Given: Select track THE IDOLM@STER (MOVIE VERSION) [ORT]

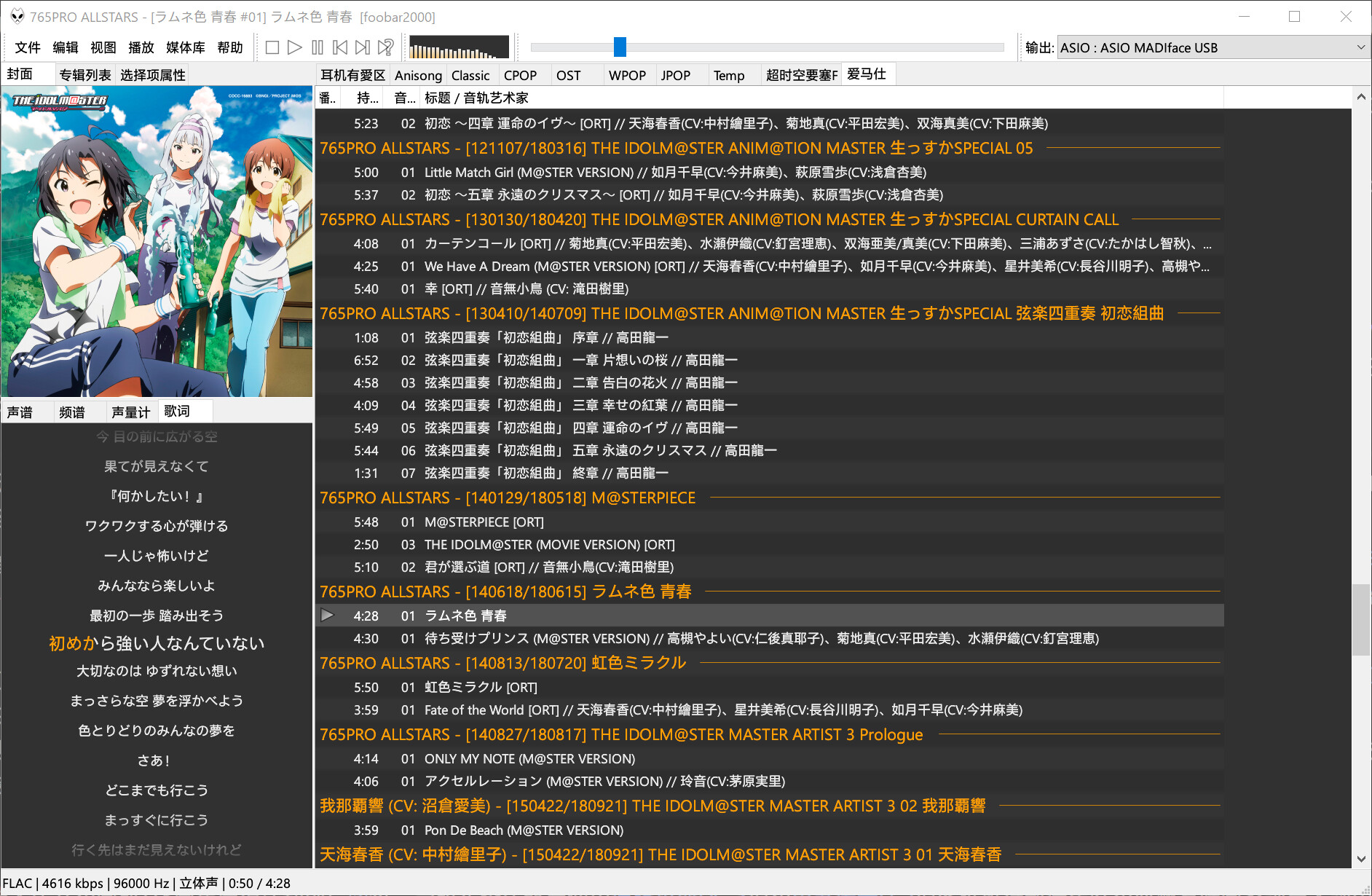Looking at the screenshot, I should pos(770,544).
